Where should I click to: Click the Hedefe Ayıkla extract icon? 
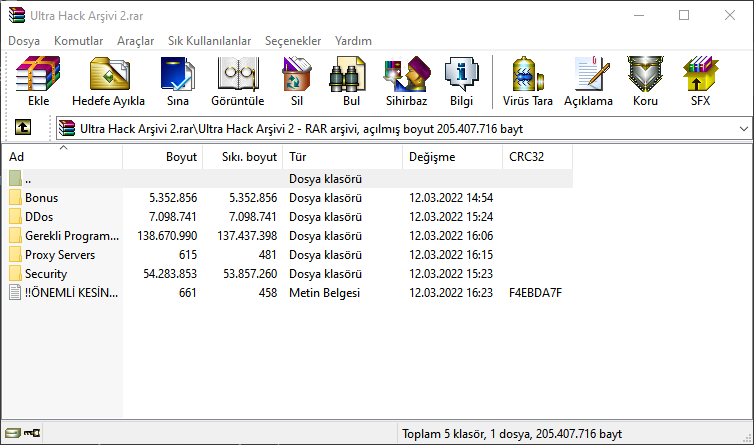109,74
